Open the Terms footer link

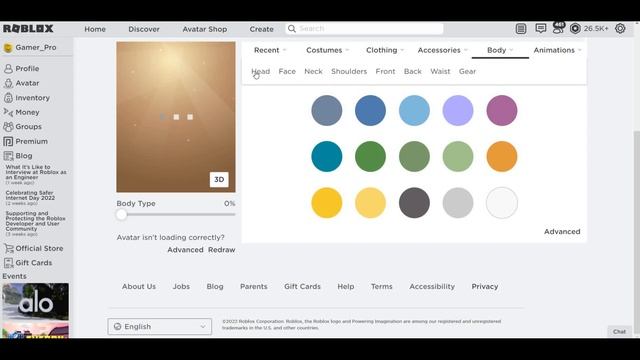coord(382,287)
